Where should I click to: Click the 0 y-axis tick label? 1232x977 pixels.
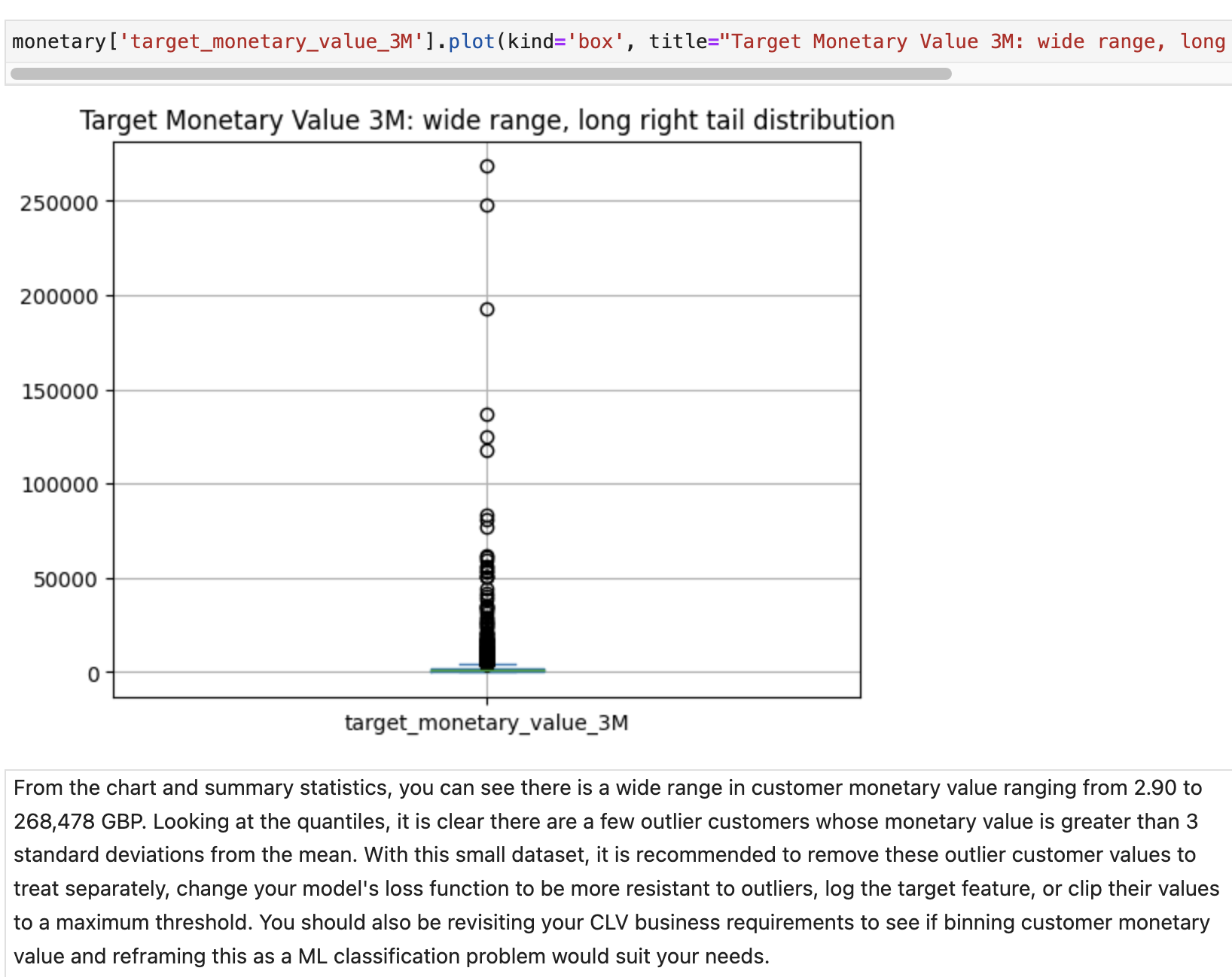93,674
